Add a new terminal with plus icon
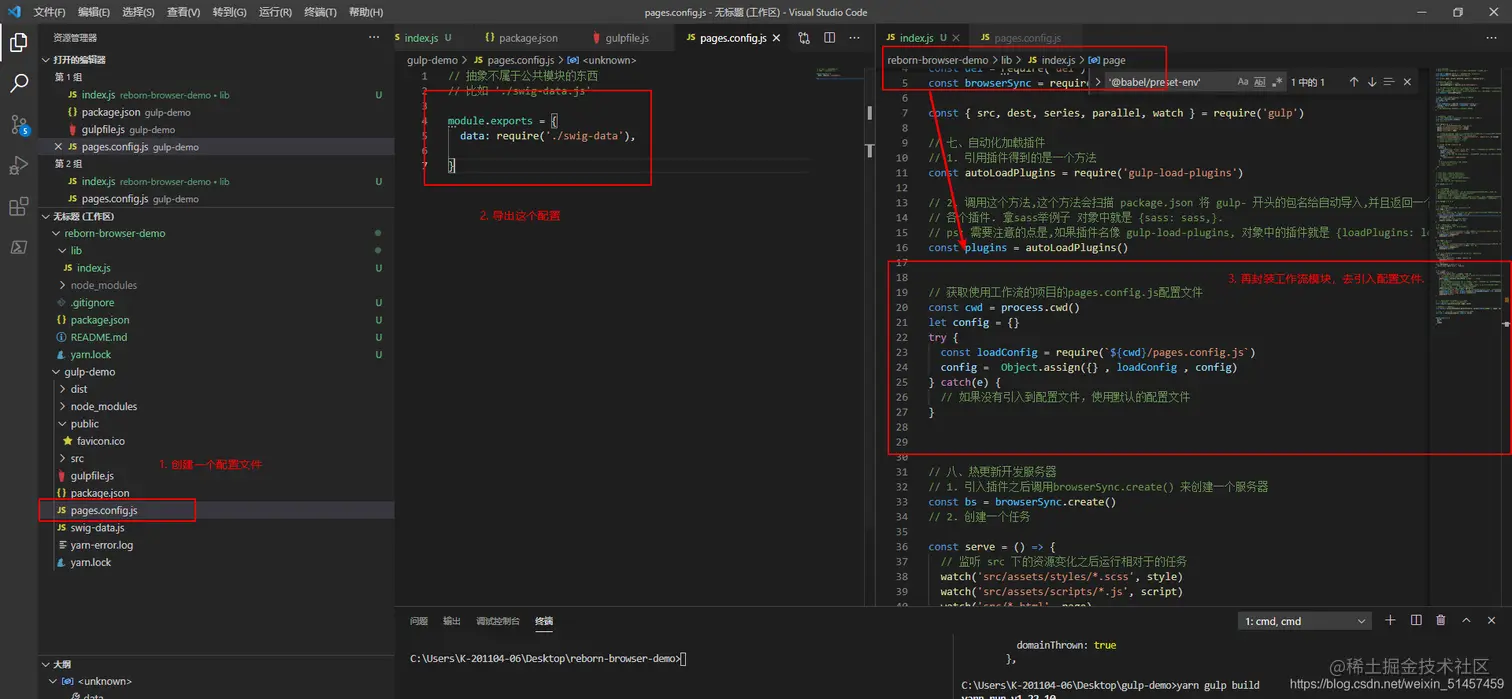The width and height of the screenshot is (1512, 699). coord(1390,621)
